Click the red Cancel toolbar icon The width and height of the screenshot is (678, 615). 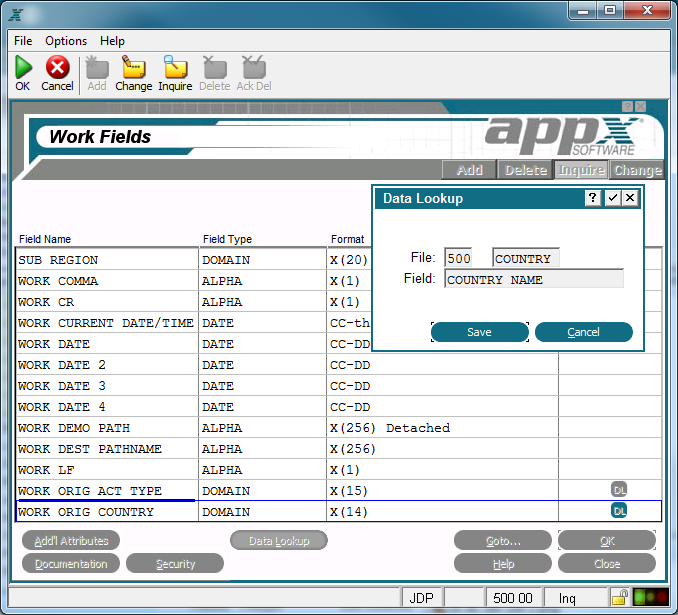click(x=58, y=67)
